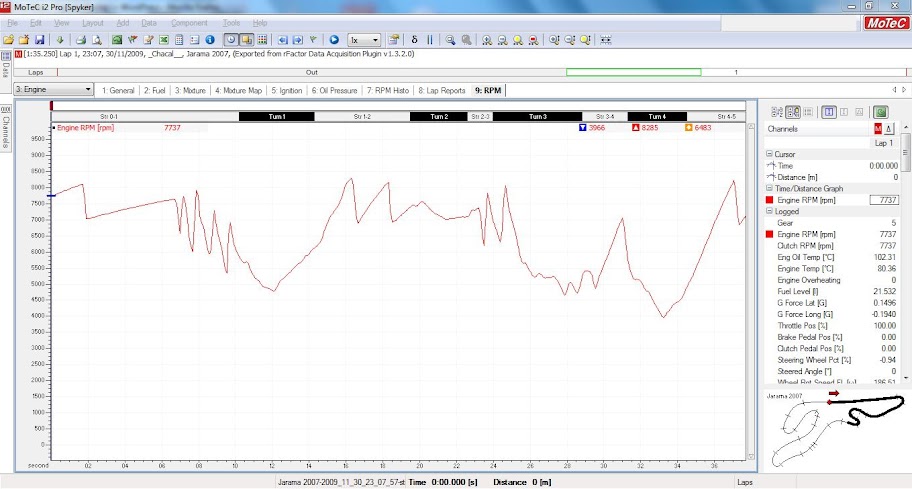Click the open folder icon in toolbar
This screenshot has width=912, height=489.
pyautogui.click(x=8, y=40)
